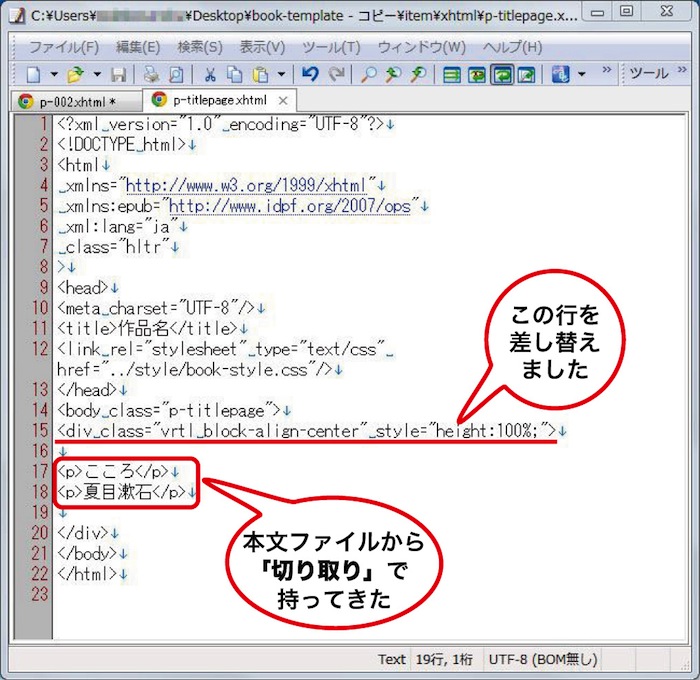Find next using the middle magnifier icon

point(393,75)
